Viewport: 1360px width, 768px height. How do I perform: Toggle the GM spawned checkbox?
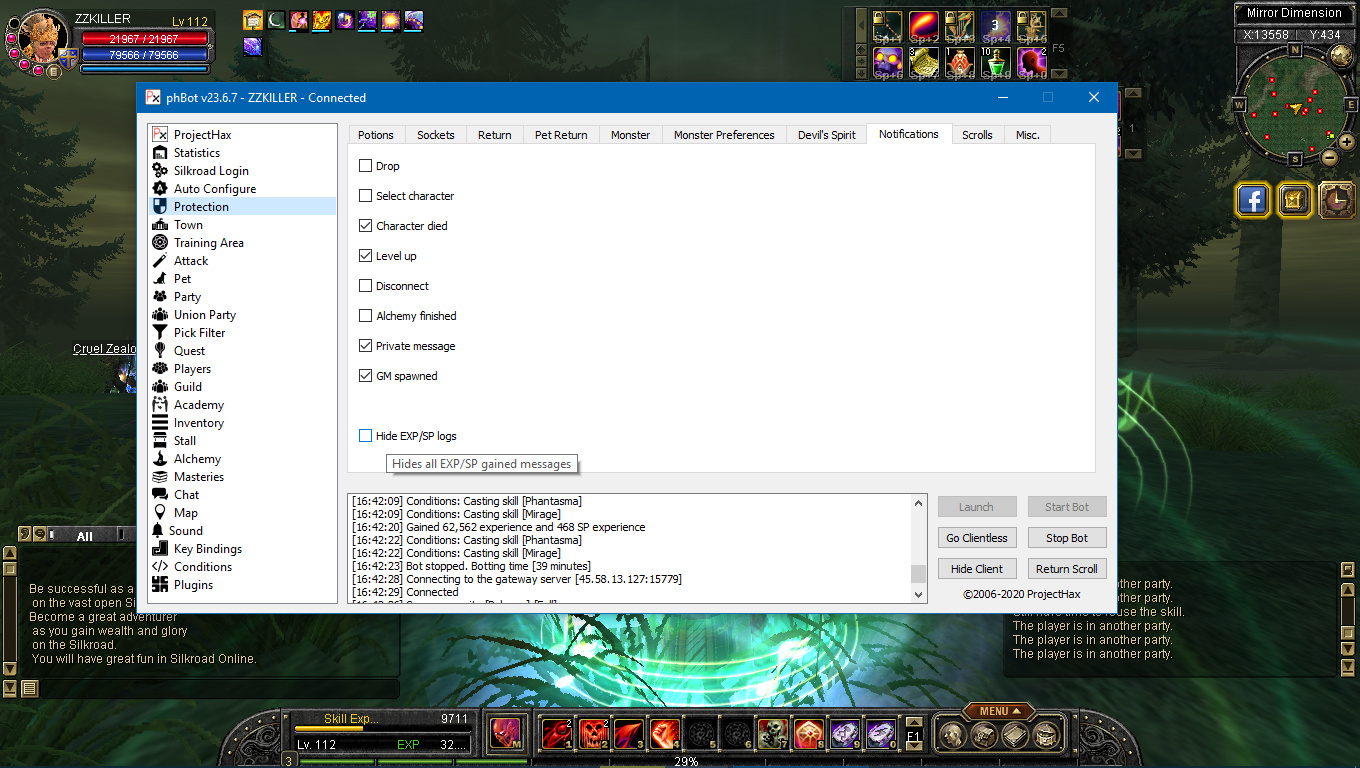[366, 376]
